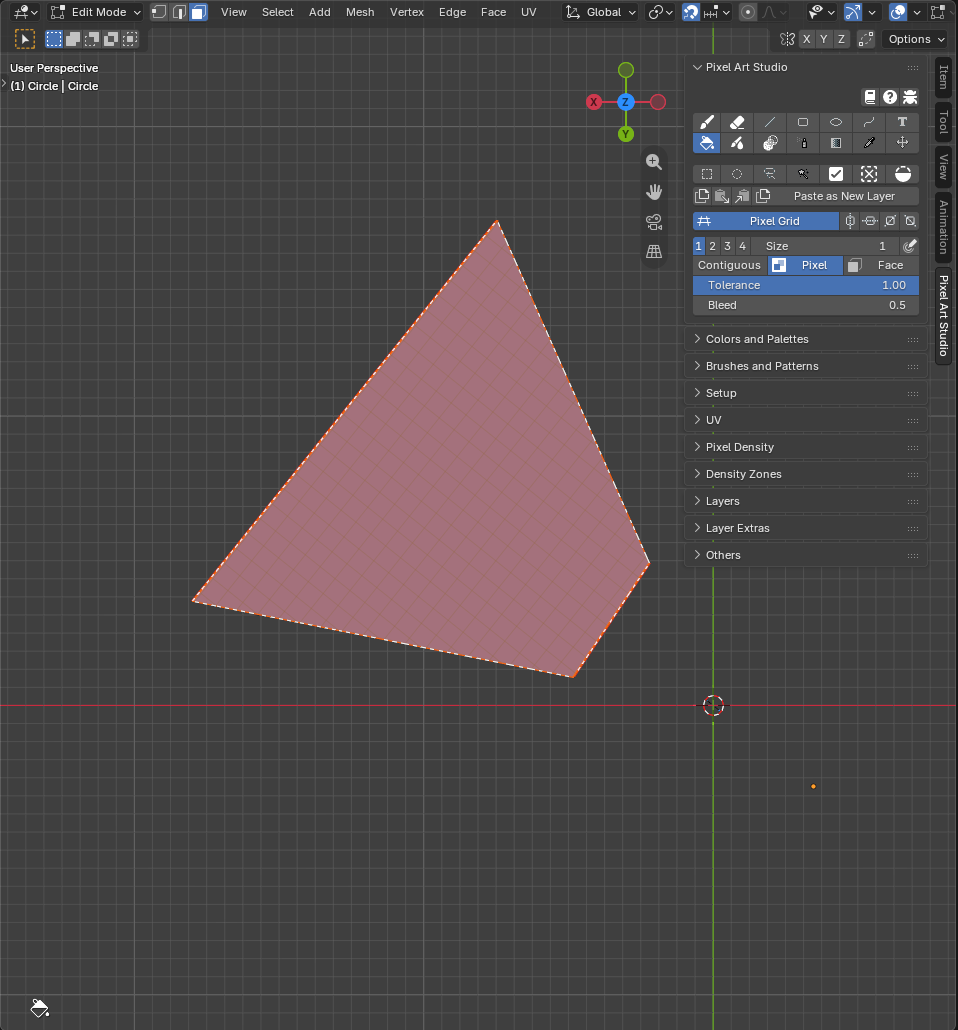Expand the Layer Extras panel

pos(806,528)
